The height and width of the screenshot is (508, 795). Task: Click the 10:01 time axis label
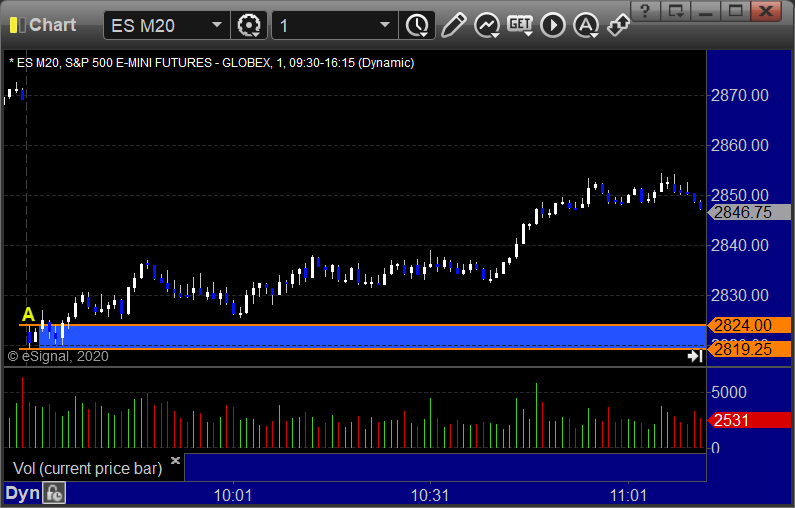[233, 495]
